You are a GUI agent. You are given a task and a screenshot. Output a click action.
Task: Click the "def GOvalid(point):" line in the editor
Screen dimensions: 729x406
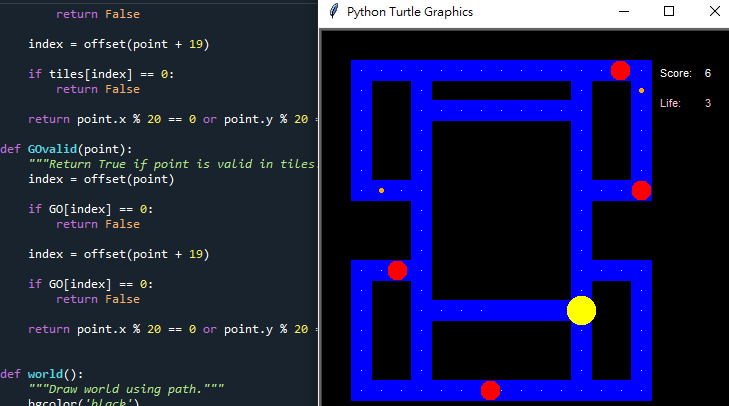pyautogui.click(x=66, y=149)
